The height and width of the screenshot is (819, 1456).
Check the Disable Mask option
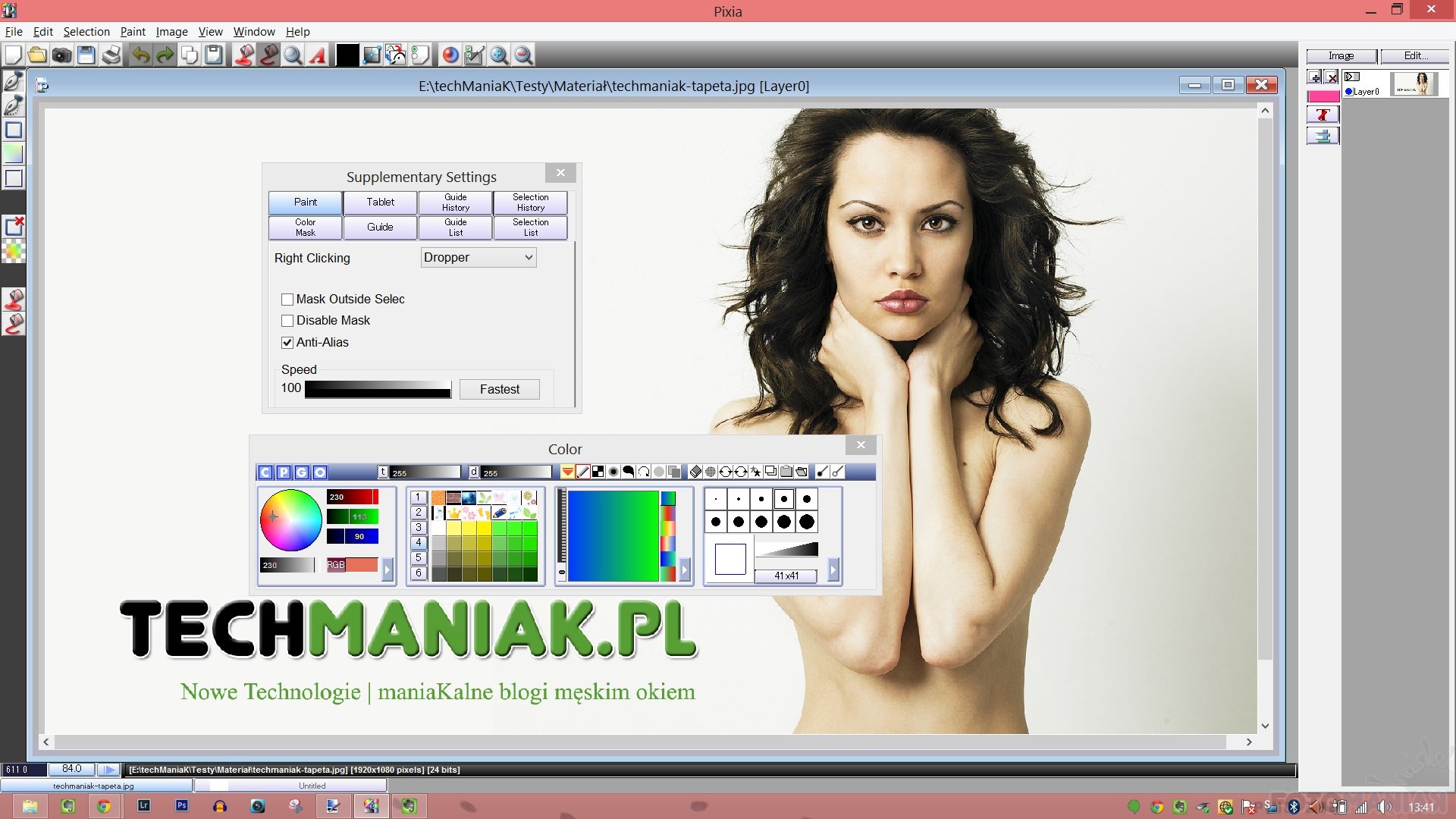(x=287, y=321)
